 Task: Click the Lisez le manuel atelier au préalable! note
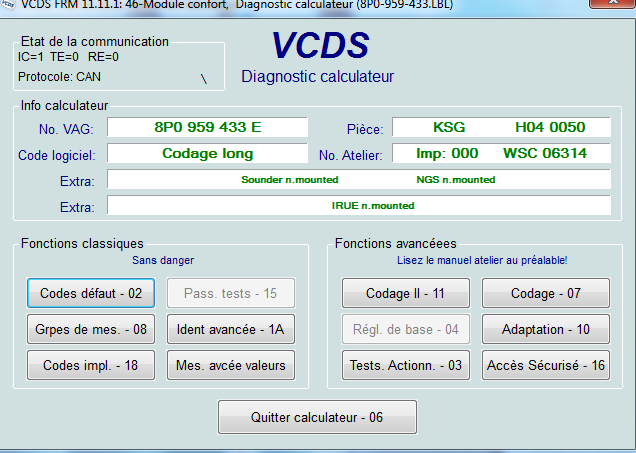[x=482, y=260]
